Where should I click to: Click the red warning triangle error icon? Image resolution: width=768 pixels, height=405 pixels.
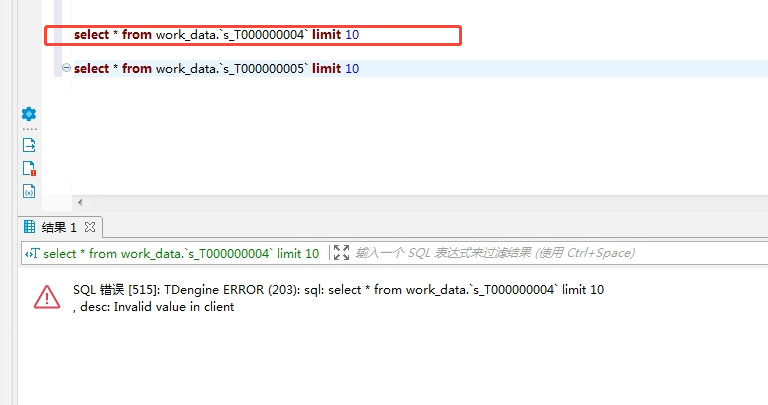[x=46, y=297]
